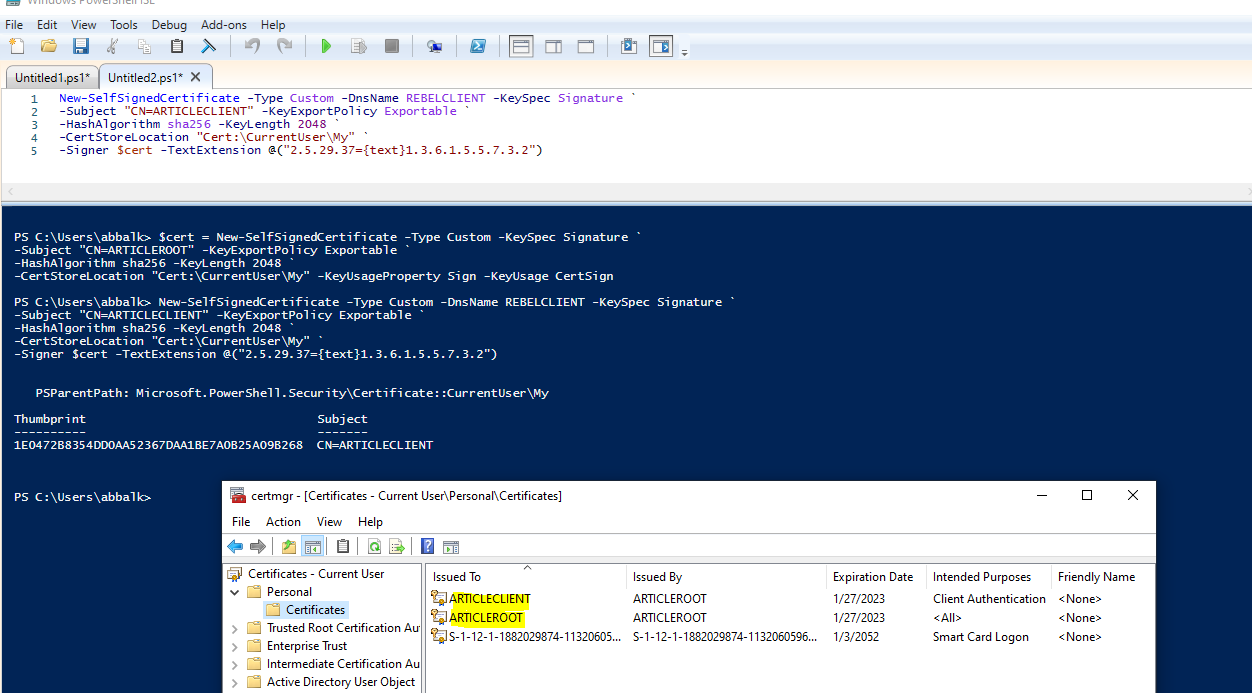Save the script with the floppy disk icon

81,46
